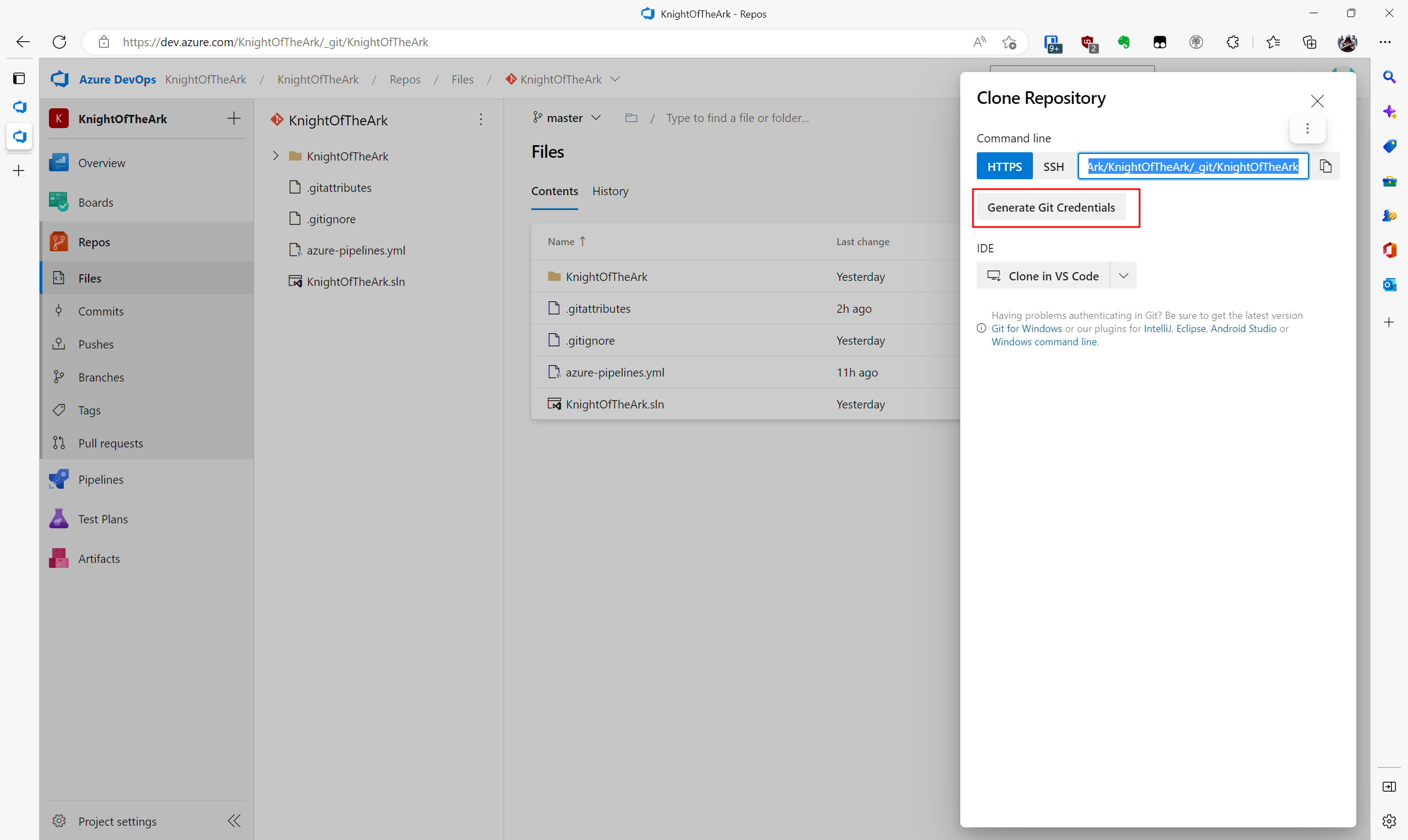Expand the KnightOfTheArk folder tree node
Image resolution: width=1408 pixels, height=840 pixels.
[276, 156]
